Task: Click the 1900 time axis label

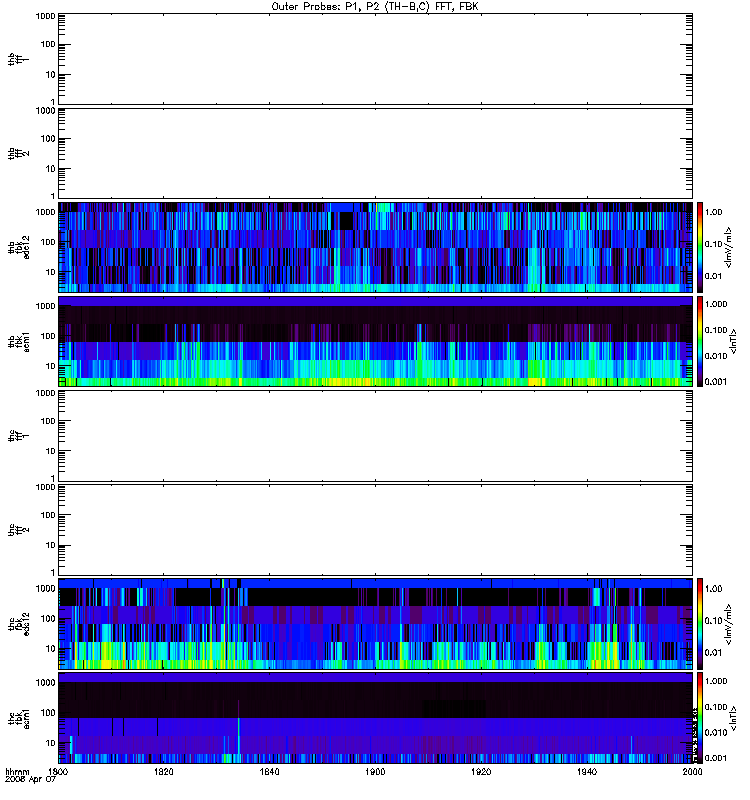Action: [375, 771]
